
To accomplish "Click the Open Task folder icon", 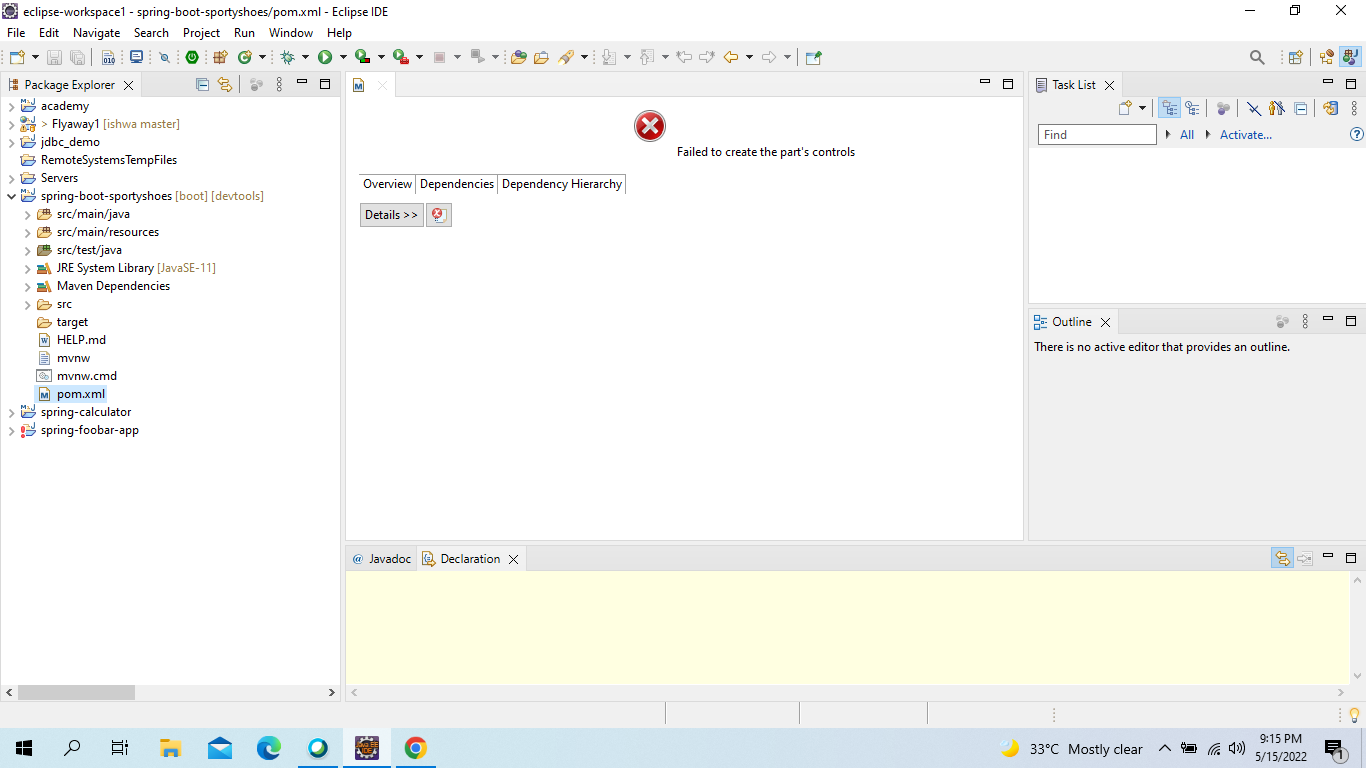I will [x=541, y=57].
